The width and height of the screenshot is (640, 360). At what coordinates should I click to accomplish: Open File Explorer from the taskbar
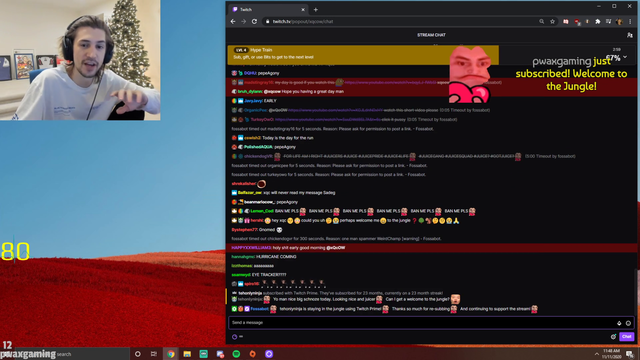187,354
